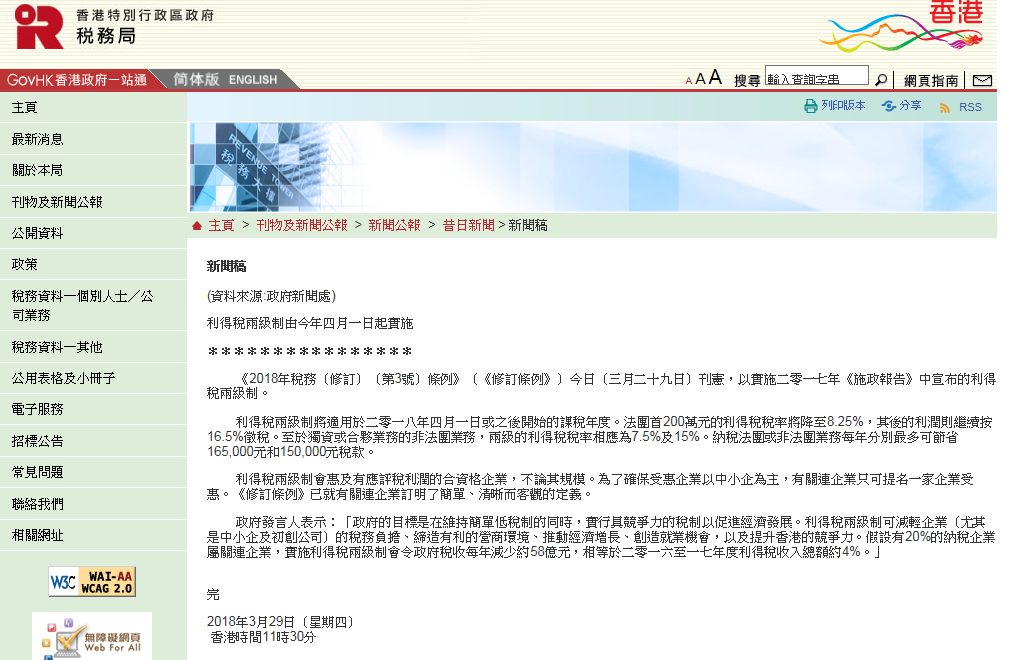Switch language to ENGLISH
Image resolution: width=1020 pixels, height=660 pixels.
pyautogui.click(x=253, y=80)
